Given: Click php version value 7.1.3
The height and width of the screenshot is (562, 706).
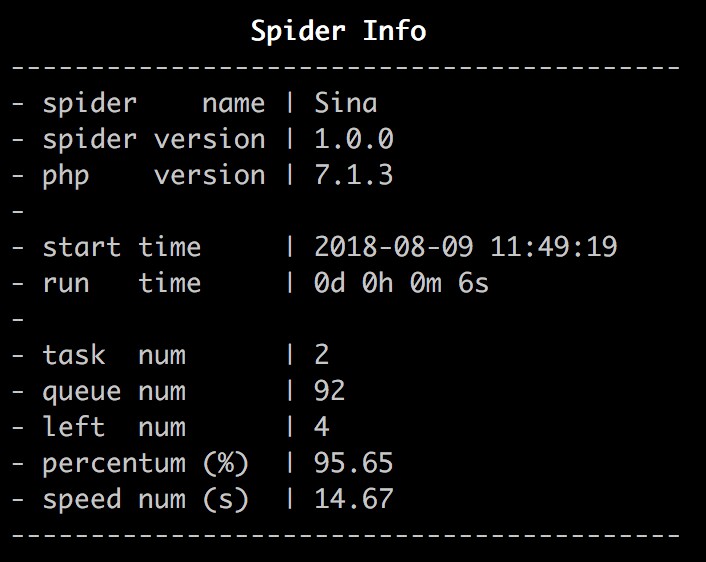Looking at the screenshot, I should (353, 175).
